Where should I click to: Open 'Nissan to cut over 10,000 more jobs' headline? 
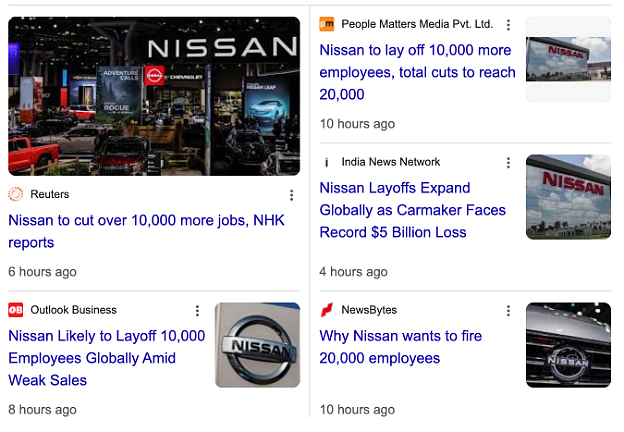pyautogui.click(x=146, y=231)
